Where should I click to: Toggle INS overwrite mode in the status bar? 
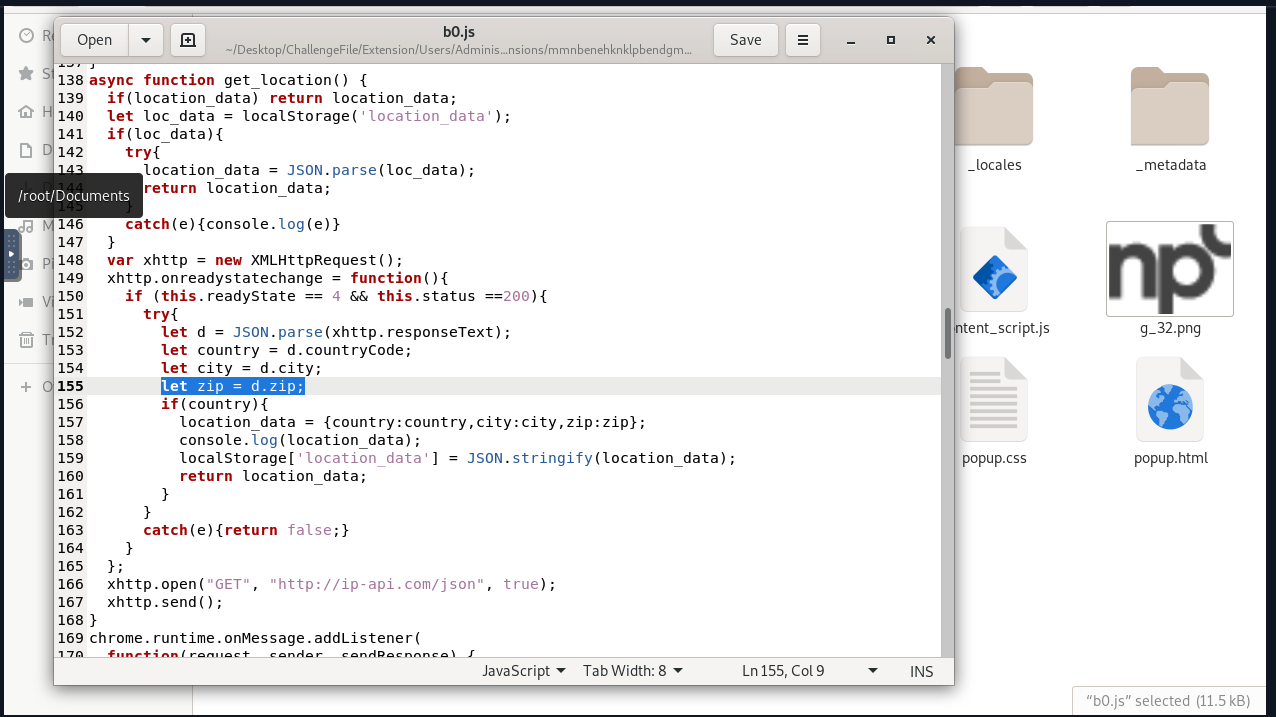pos(921,671)
